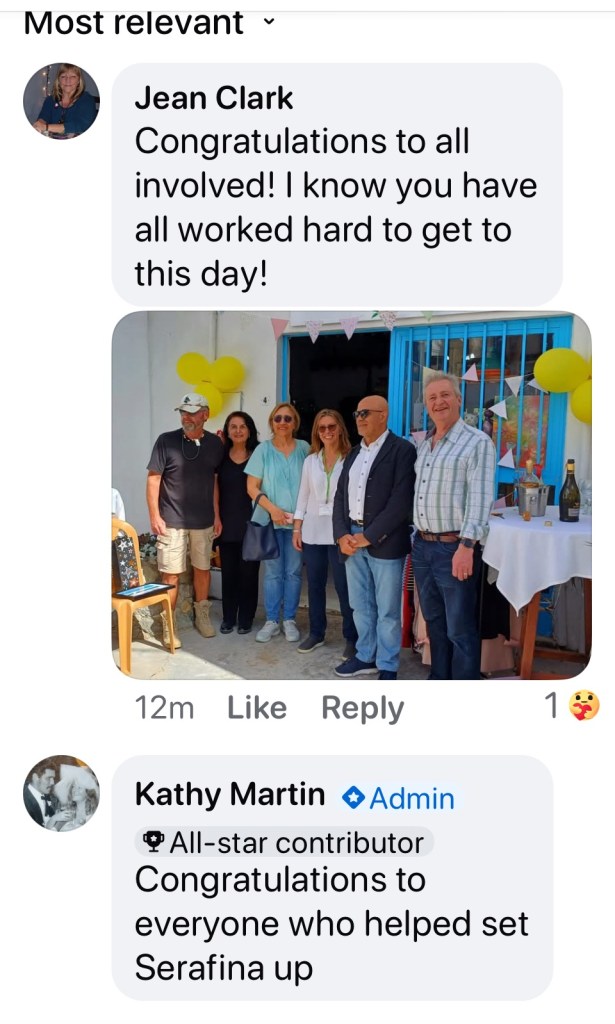Open Jean Clark's profile picture
This screenshot has height=1024, width=615.
(x=61, y=101)
